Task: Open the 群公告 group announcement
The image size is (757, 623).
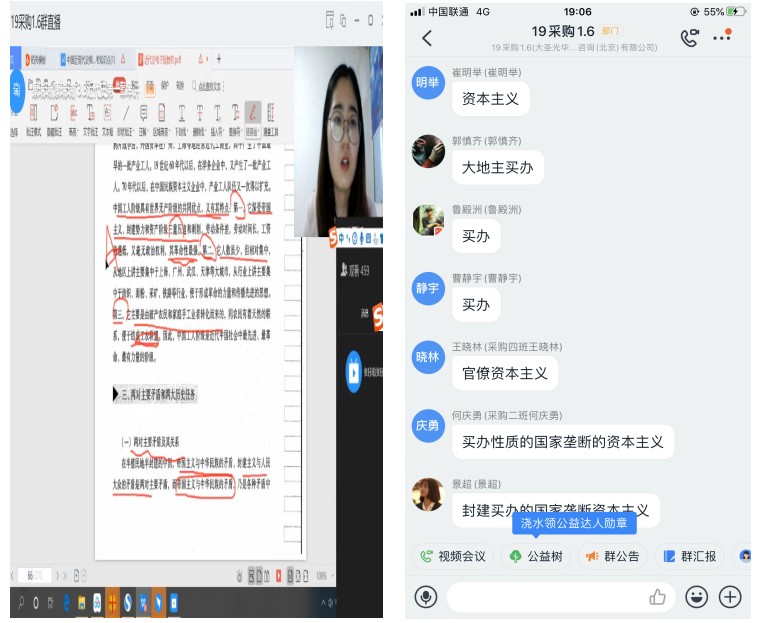Action: pyautogui.click(x=612, y=556)
